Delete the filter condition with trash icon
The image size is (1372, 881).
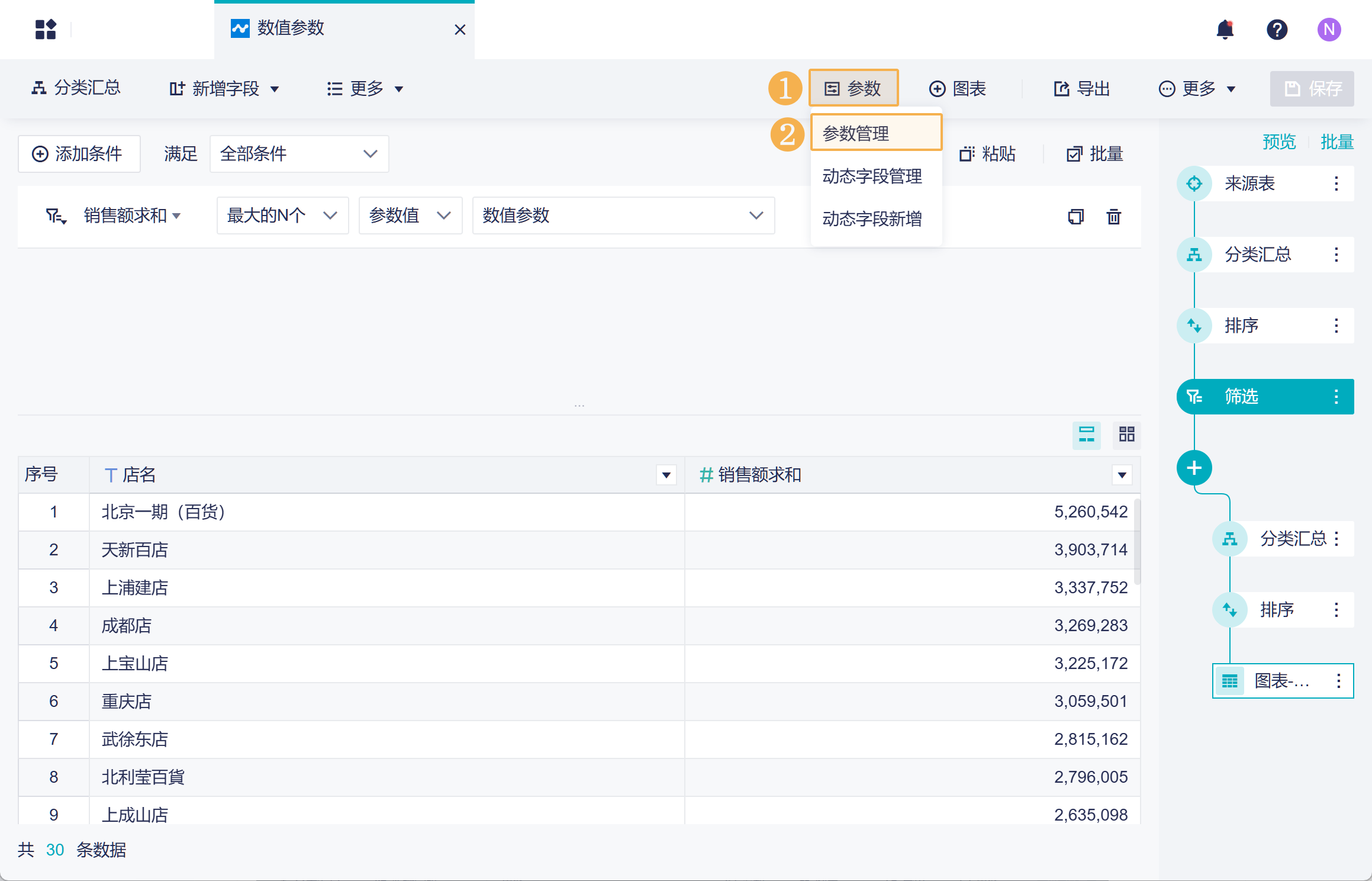(1113, 217)
